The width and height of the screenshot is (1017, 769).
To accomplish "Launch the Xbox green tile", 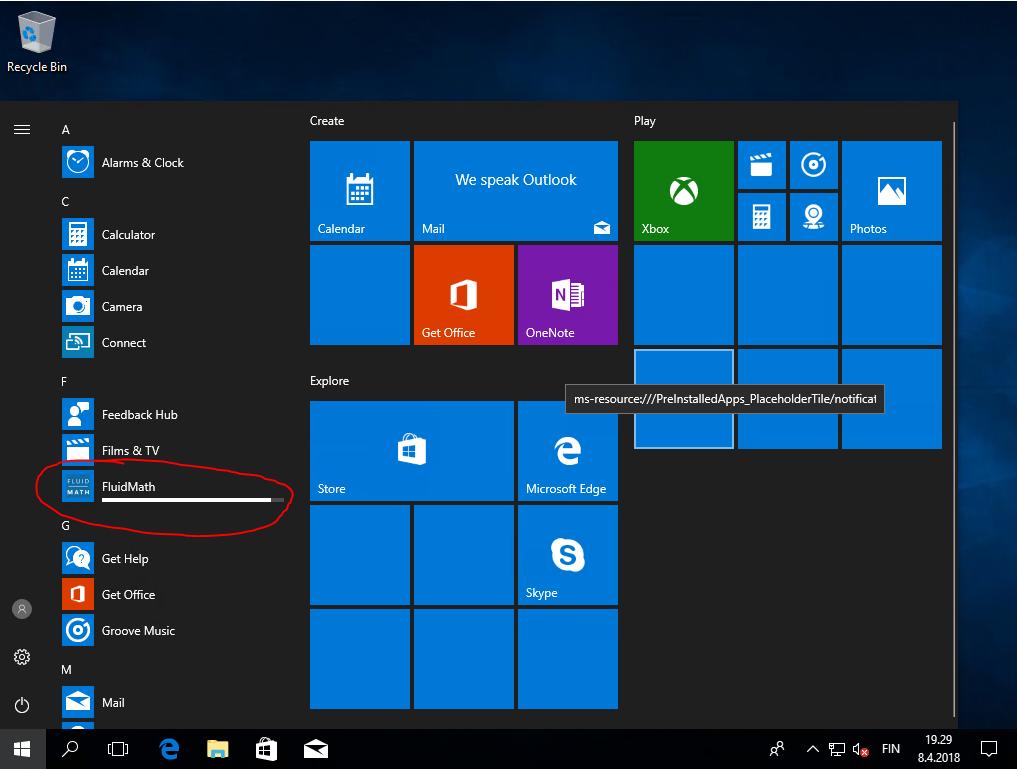I will point(684,191).
